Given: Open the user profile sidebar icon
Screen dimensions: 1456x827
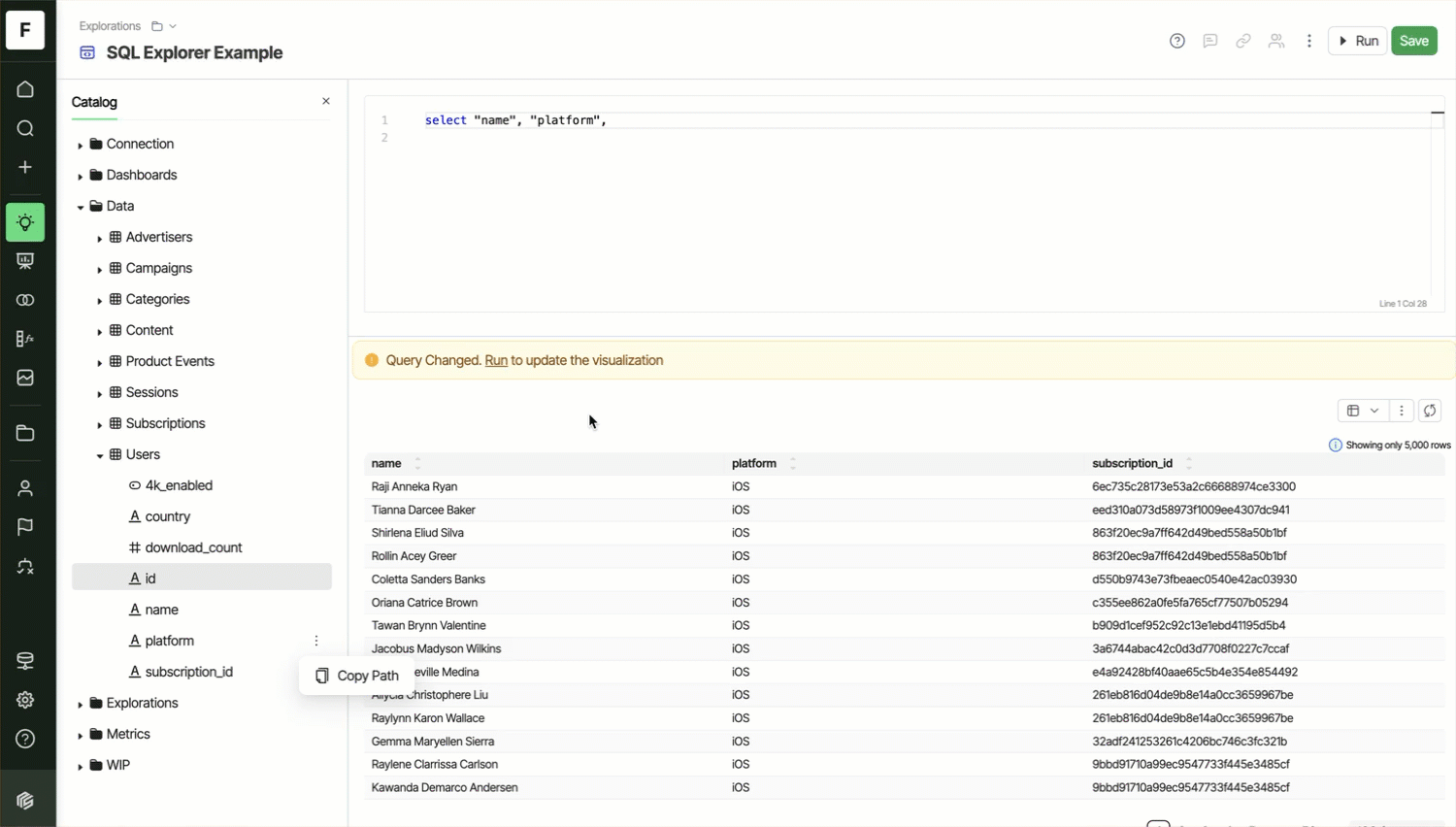Looking at the screenshot, I should tap(25, 488).
